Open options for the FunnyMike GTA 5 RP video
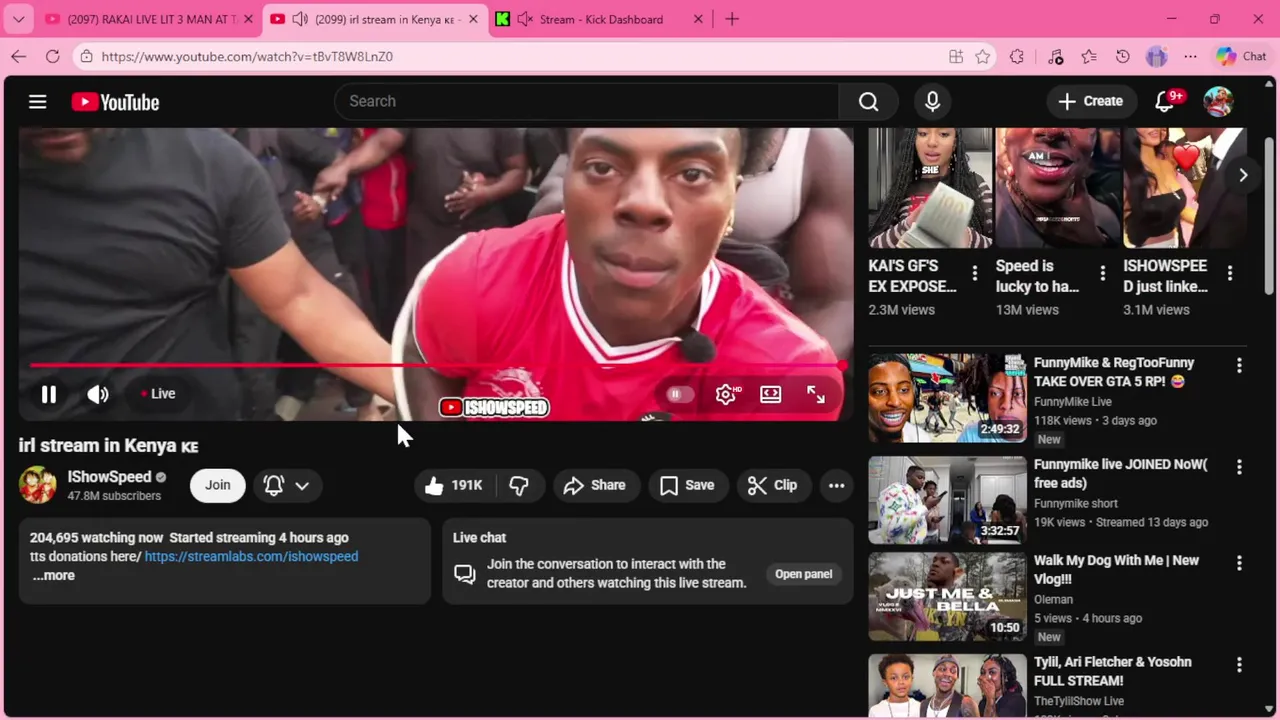Image resolution: width=1280 pixels, height=720 pixels. click(x=1239, y=366)
